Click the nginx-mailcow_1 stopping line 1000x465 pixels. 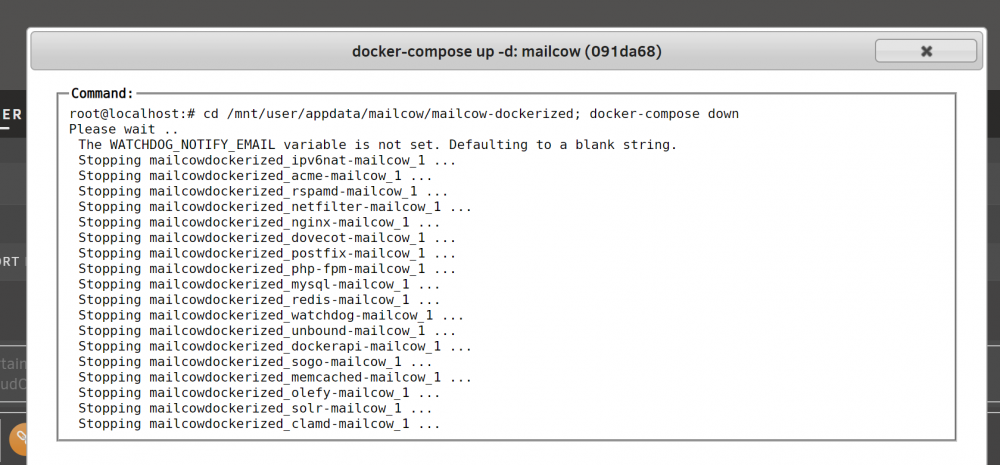[259, 223]
